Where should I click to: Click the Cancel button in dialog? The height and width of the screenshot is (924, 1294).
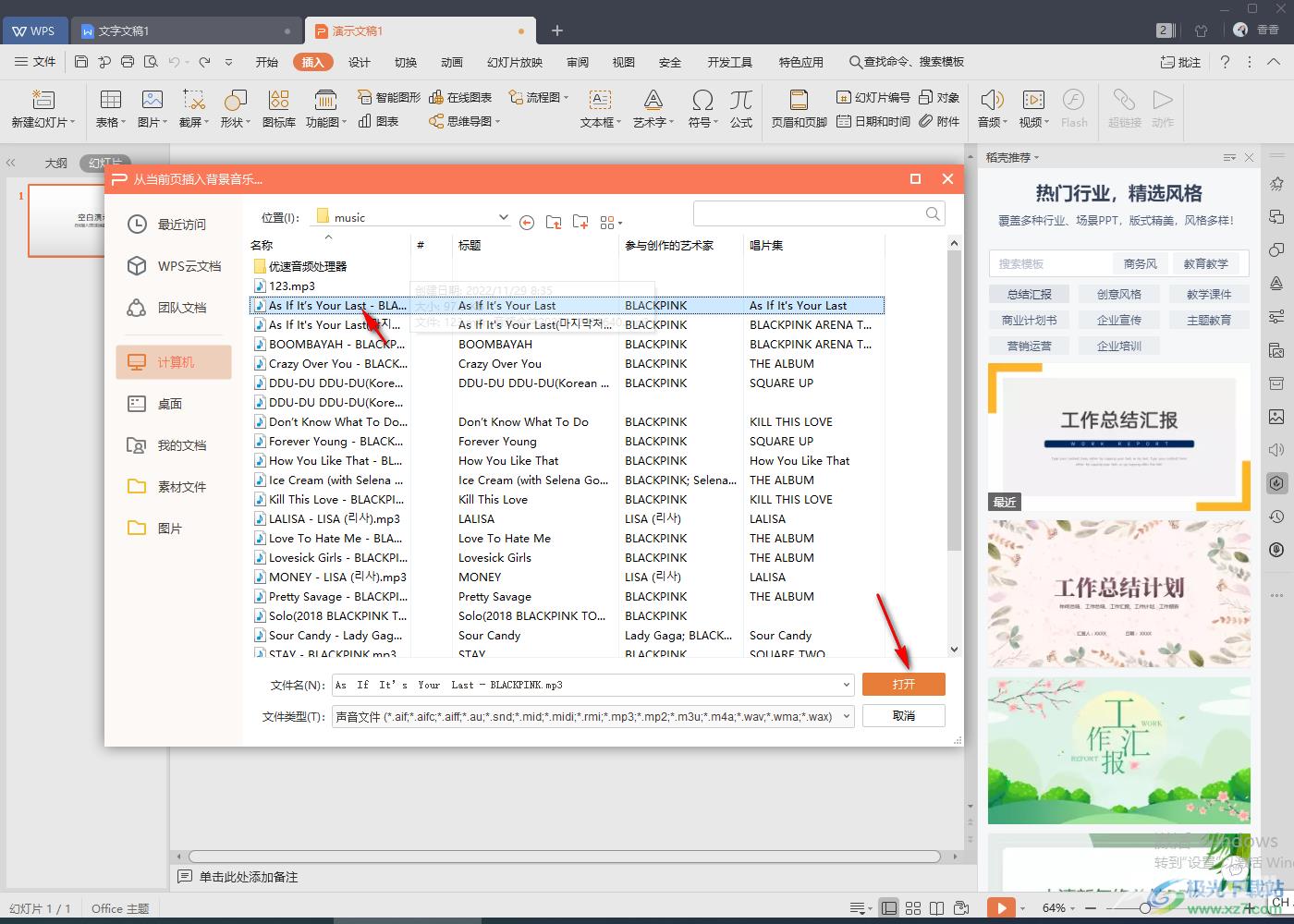[903, 716]
